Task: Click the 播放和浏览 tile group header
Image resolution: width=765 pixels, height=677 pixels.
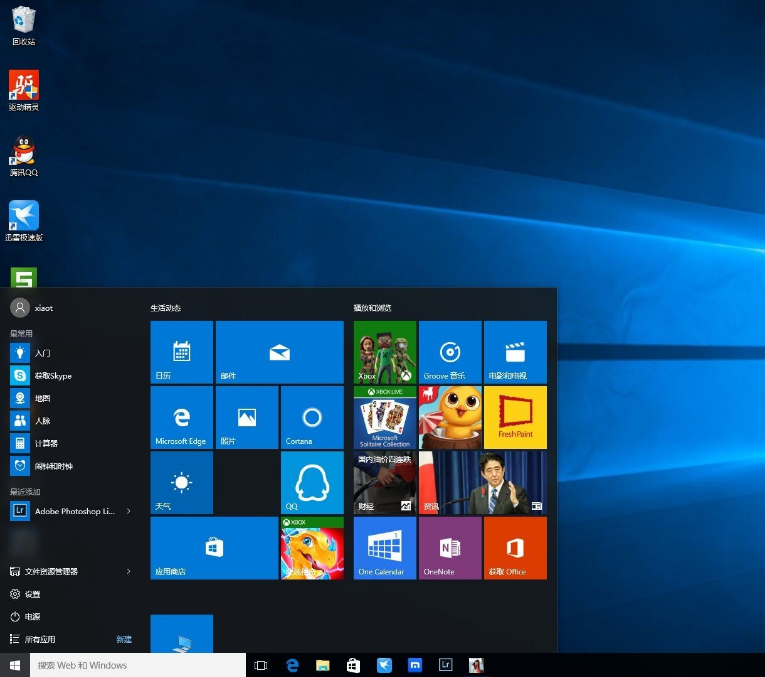Action: coord(372,308)
